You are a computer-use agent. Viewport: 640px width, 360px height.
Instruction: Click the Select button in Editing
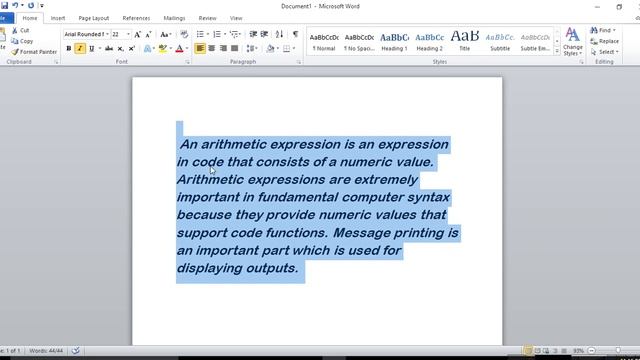click(605, 52)
